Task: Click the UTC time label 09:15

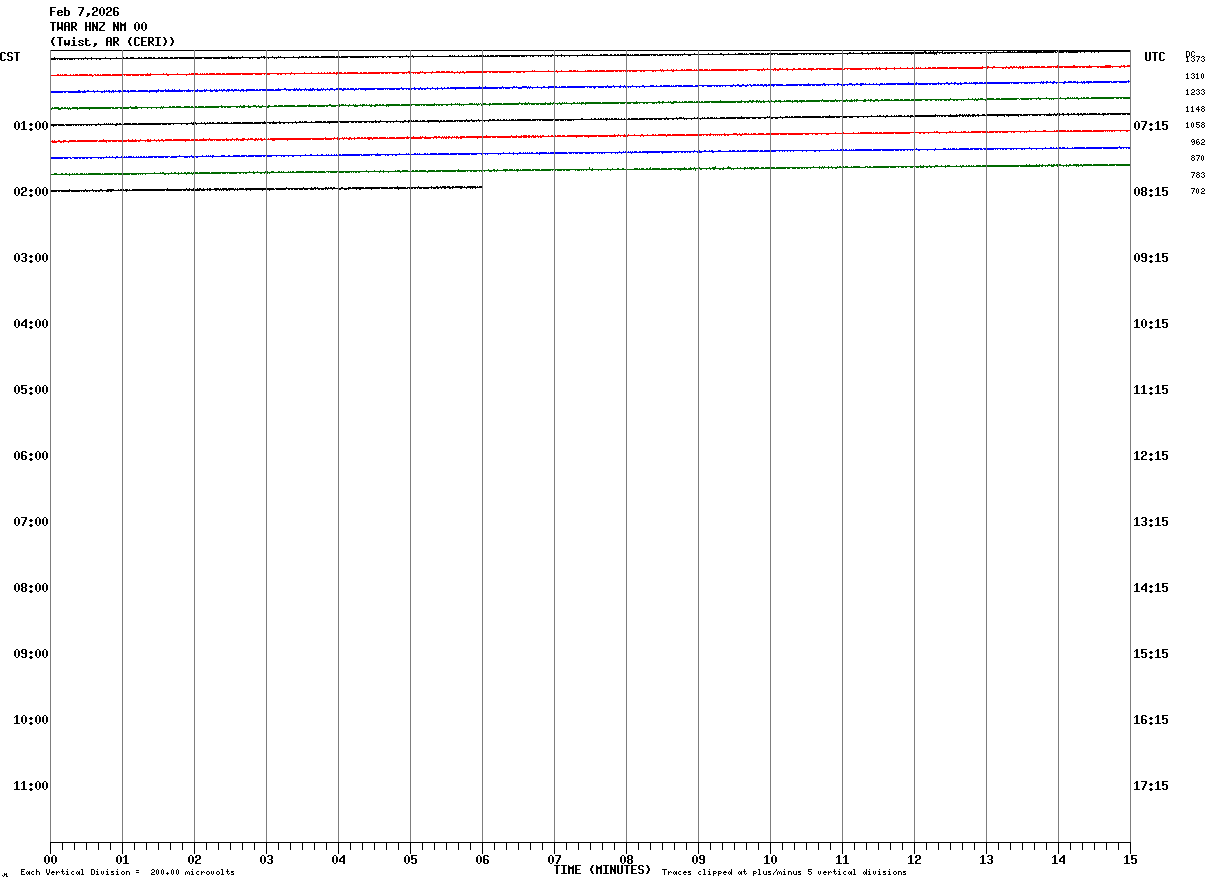Action: (x=1151, y=257)
